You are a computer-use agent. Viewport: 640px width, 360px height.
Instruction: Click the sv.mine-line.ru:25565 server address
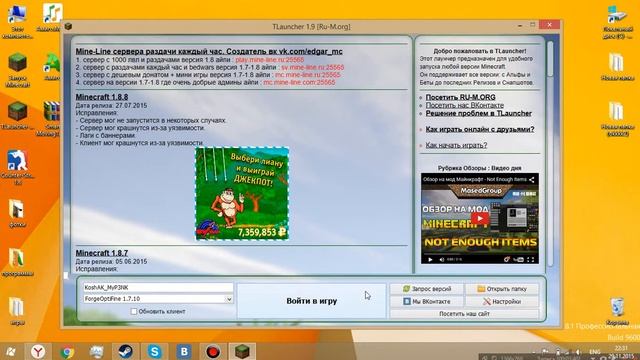(312, 67)
